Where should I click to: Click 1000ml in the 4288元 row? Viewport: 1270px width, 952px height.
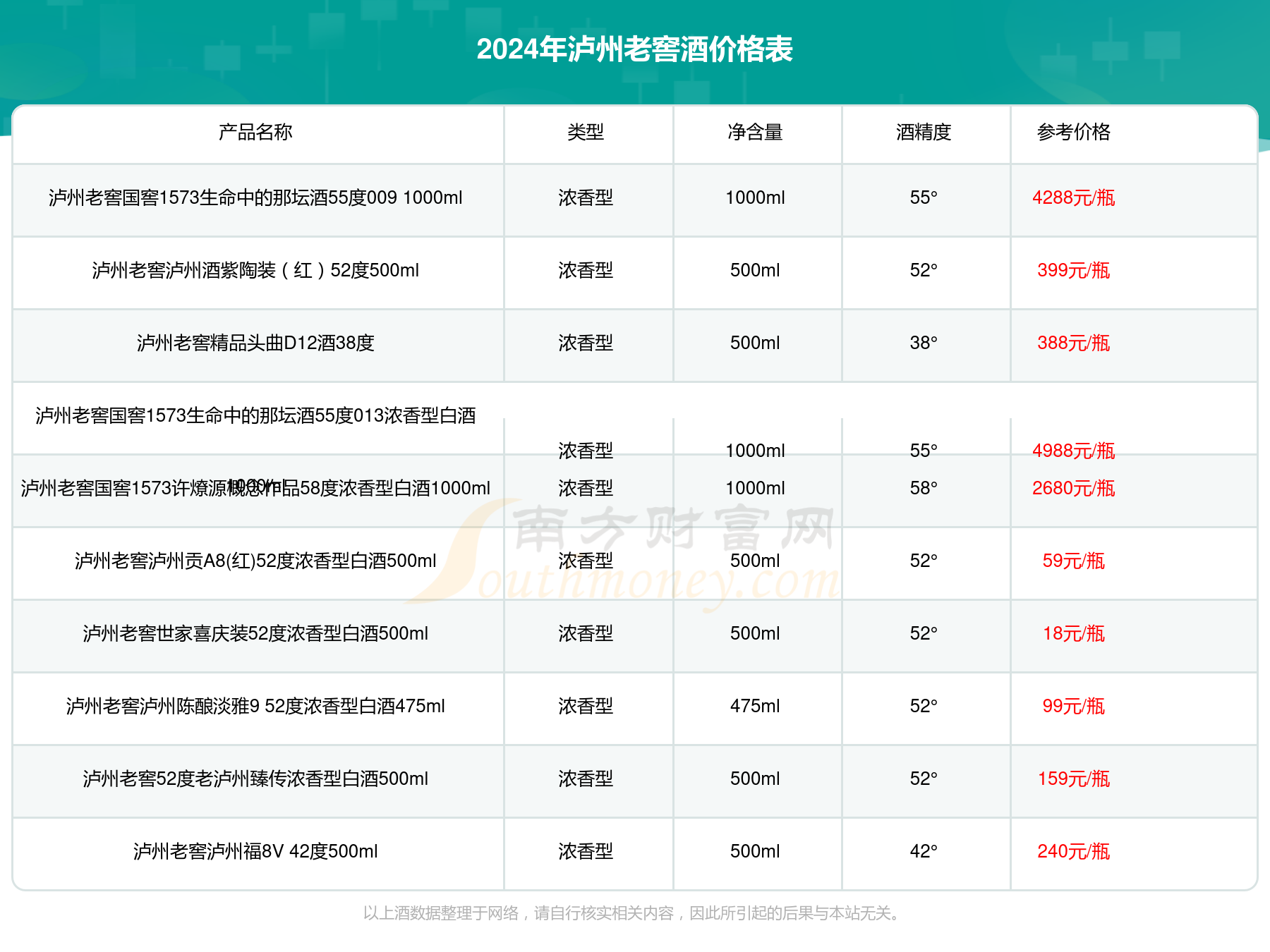[755, 197]
